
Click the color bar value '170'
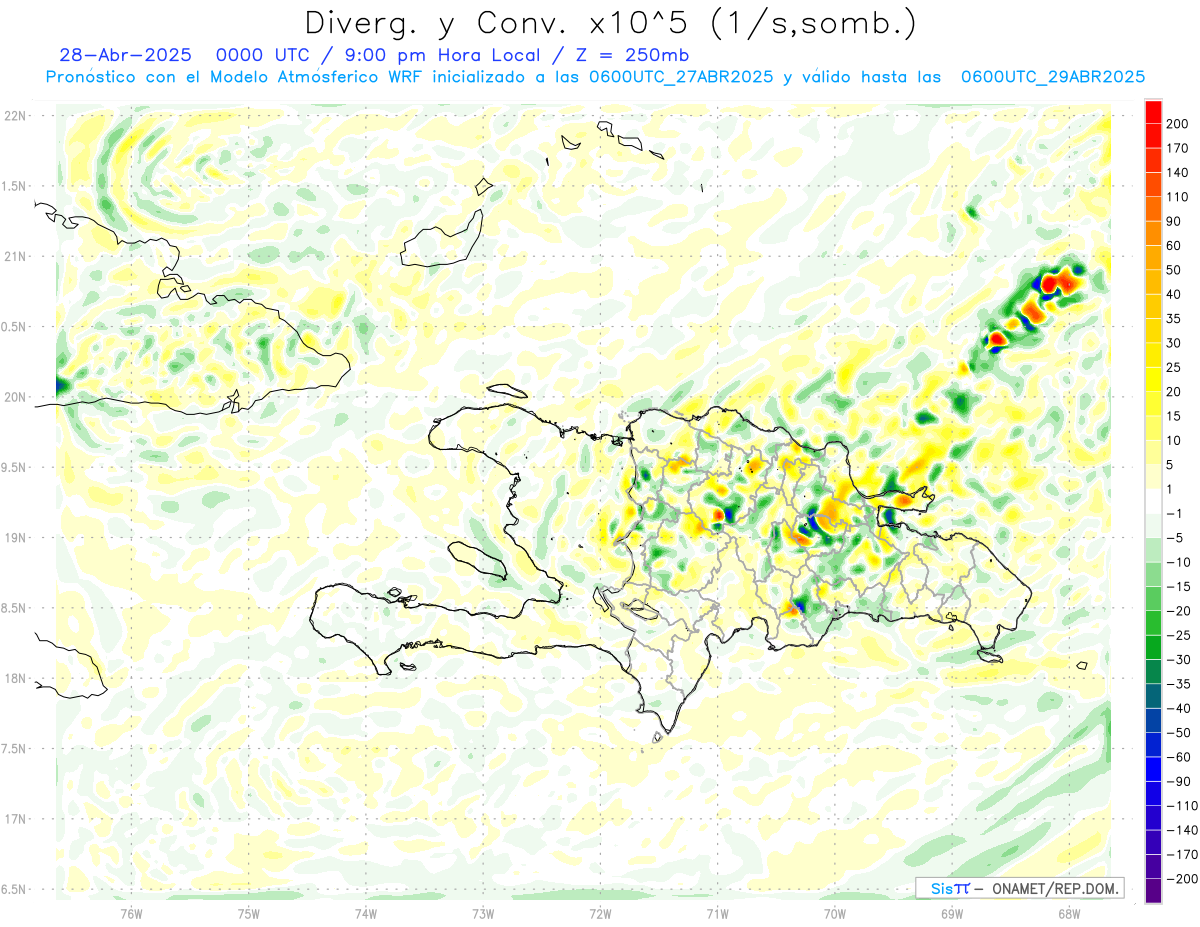tap(1178, 148)
